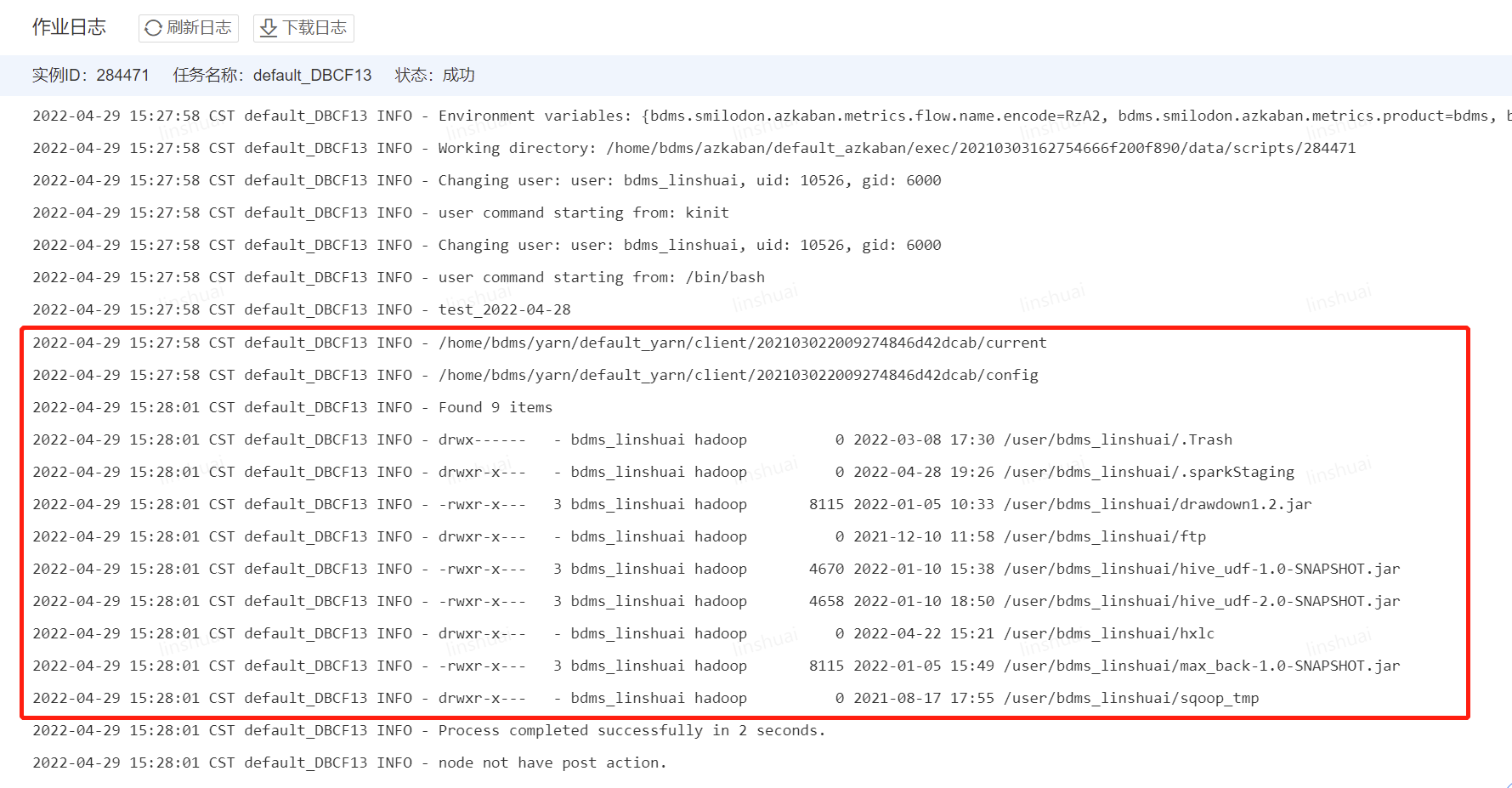Click the 成功 status label
The width and height of the screenshot is (1512, 788).
459,75
